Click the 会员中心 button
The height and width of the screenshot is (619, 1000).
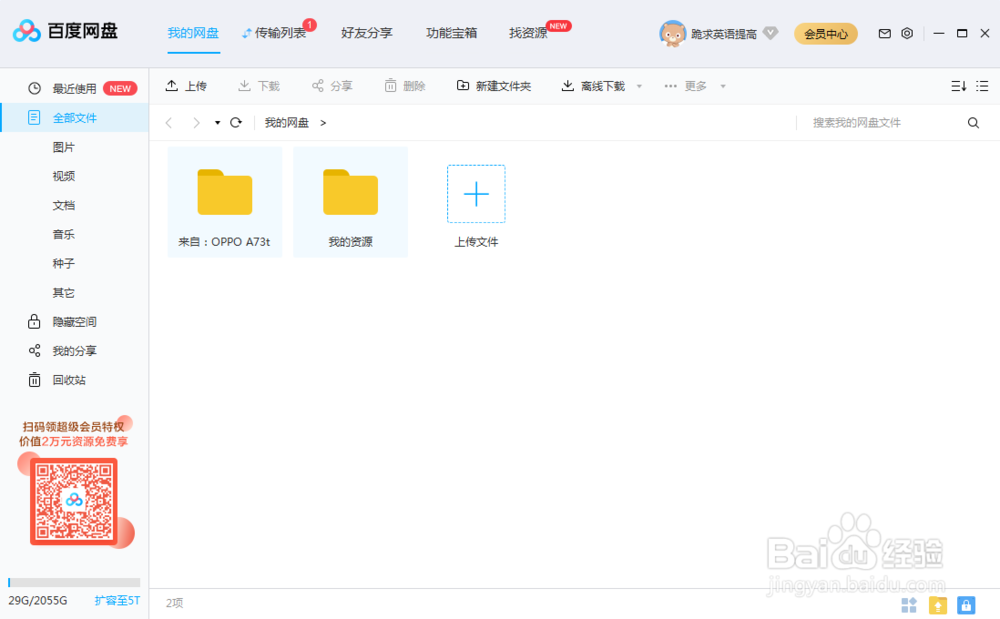(x=826, y=34)
